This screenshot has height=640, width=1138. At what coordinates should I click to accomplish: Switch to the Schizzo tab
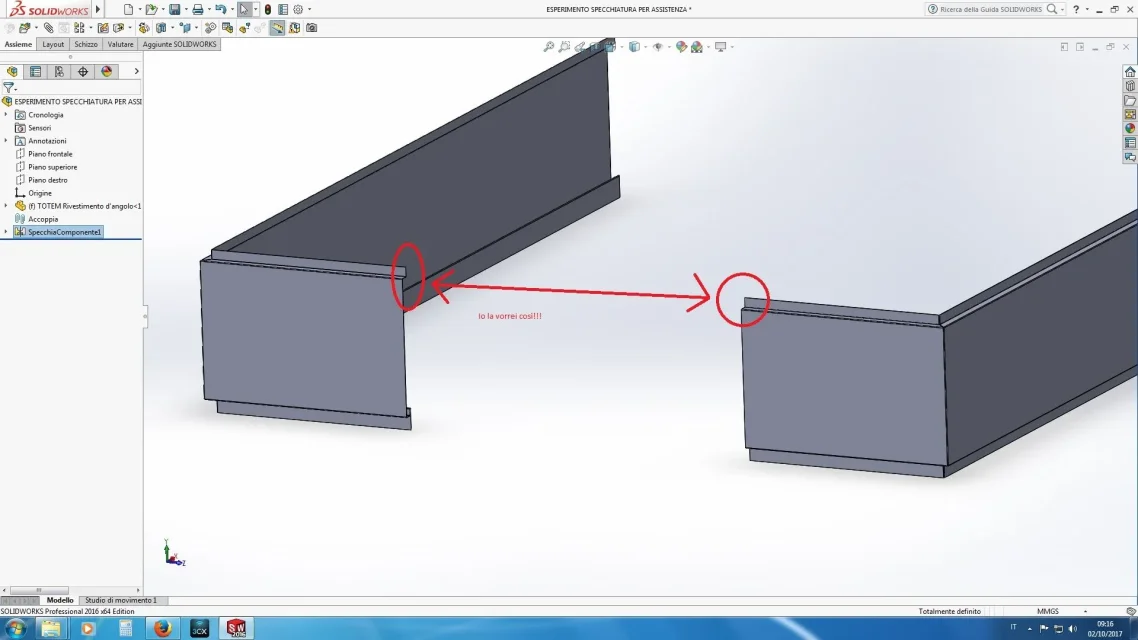click(x=86, y=44)
